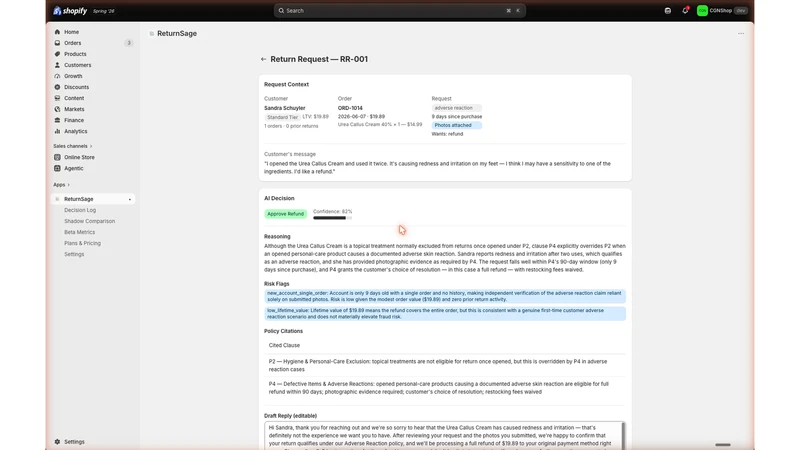The width and height of the screenshot is (800, 450).
Task: Click the Discounts icon
Action: [57, 87]
